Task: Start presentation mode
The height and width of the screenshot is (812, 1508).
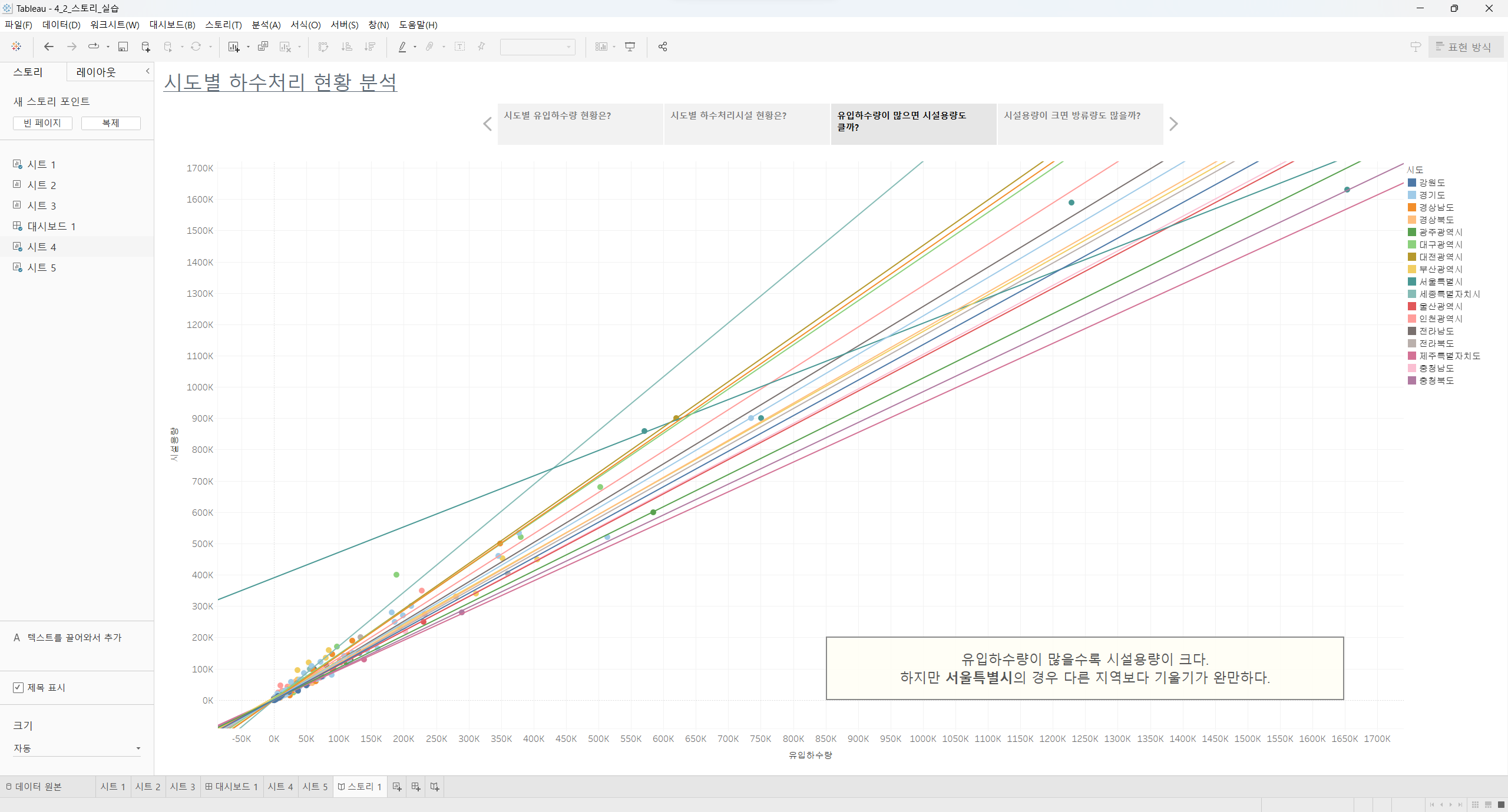Action: click(x=630, y=47)
